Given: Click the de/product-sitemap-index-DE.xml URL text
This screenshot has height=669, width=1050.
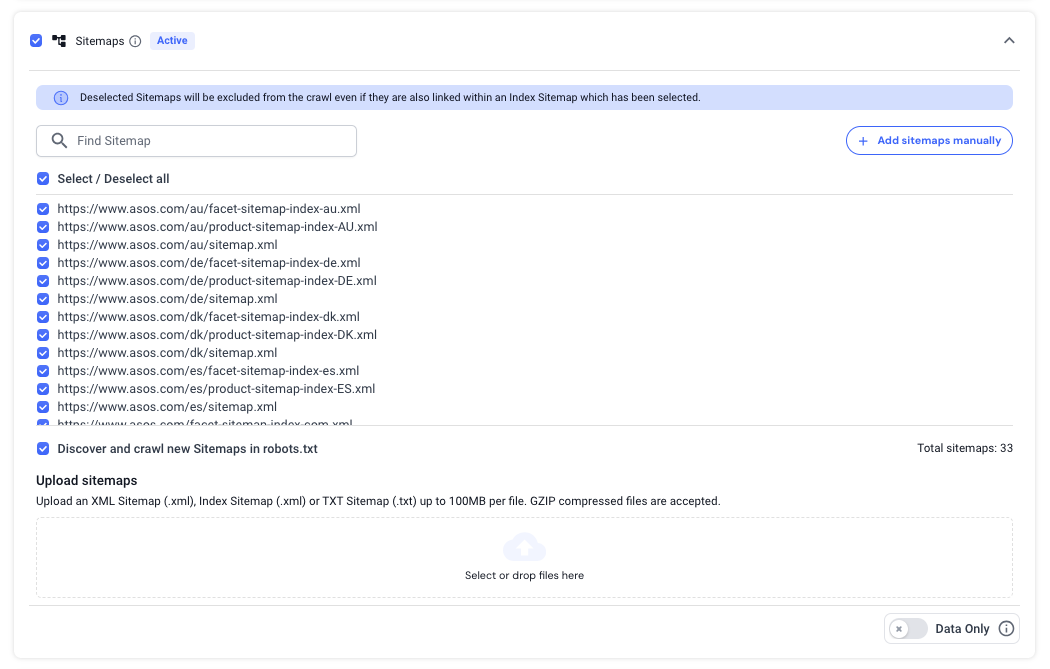Looking at the screenshot, I should [217, 281].
